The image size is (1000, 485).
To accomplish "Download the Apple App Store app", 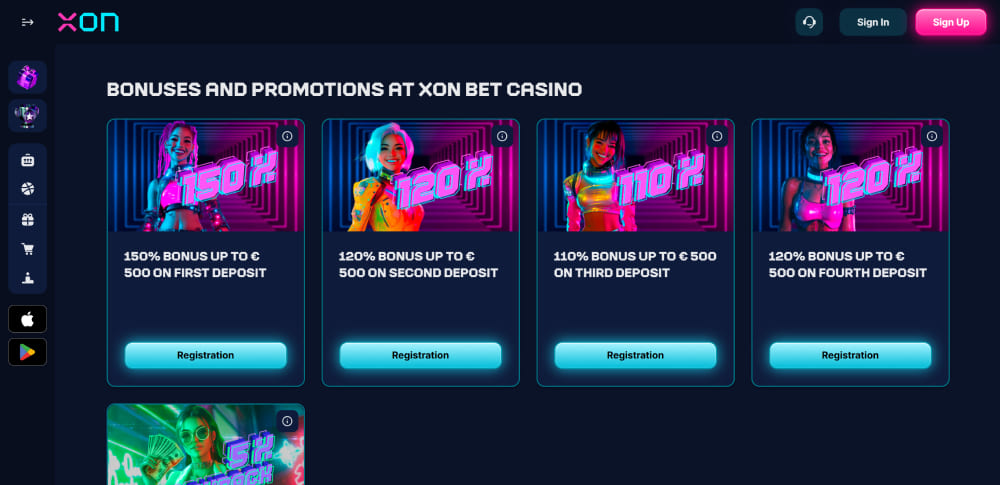I will pyautogui.click(x=27, y=319).
